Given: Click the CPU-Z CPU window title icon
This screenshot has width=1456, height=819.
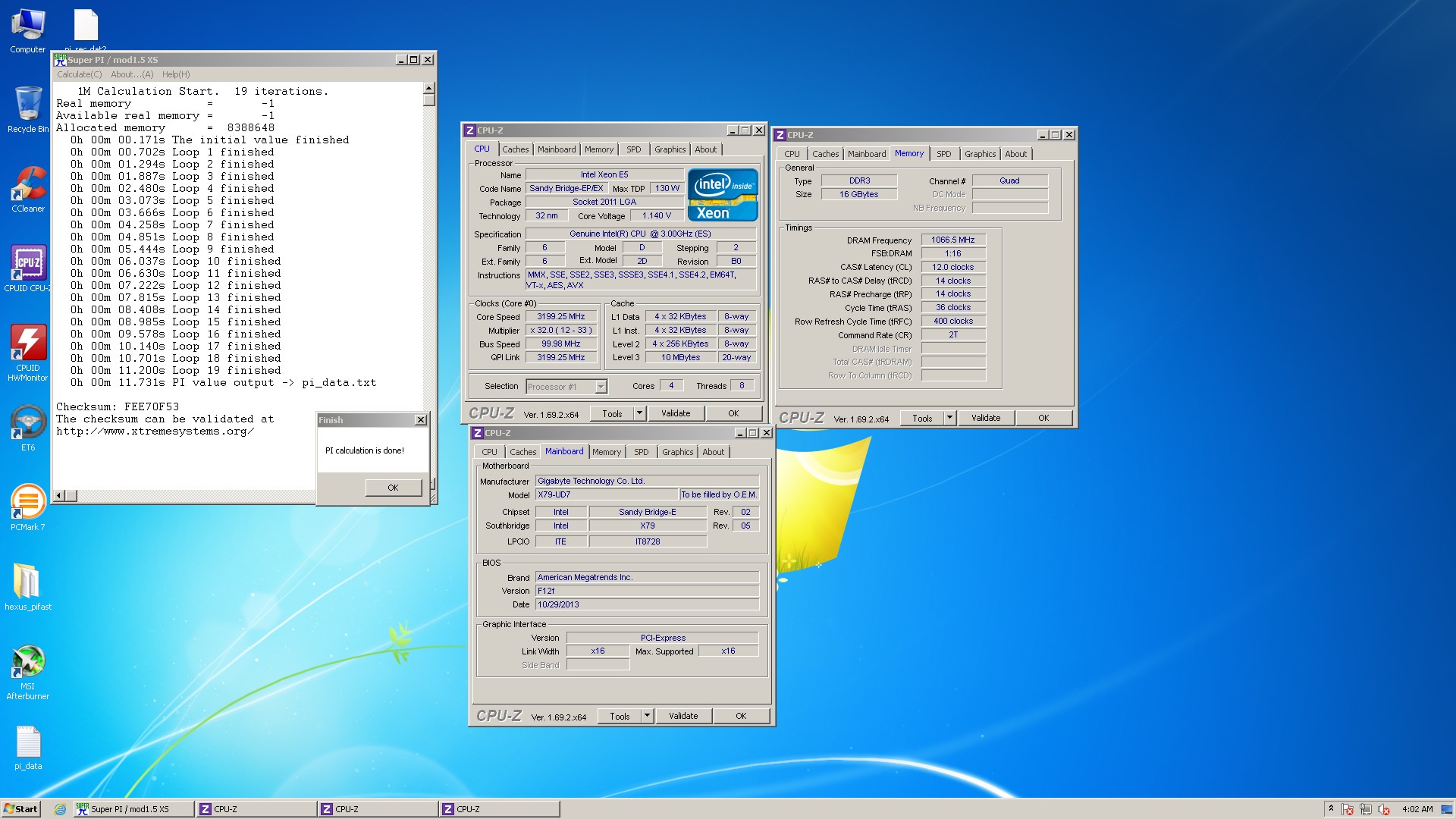Looking at the screenshot, I should point(470,130).
